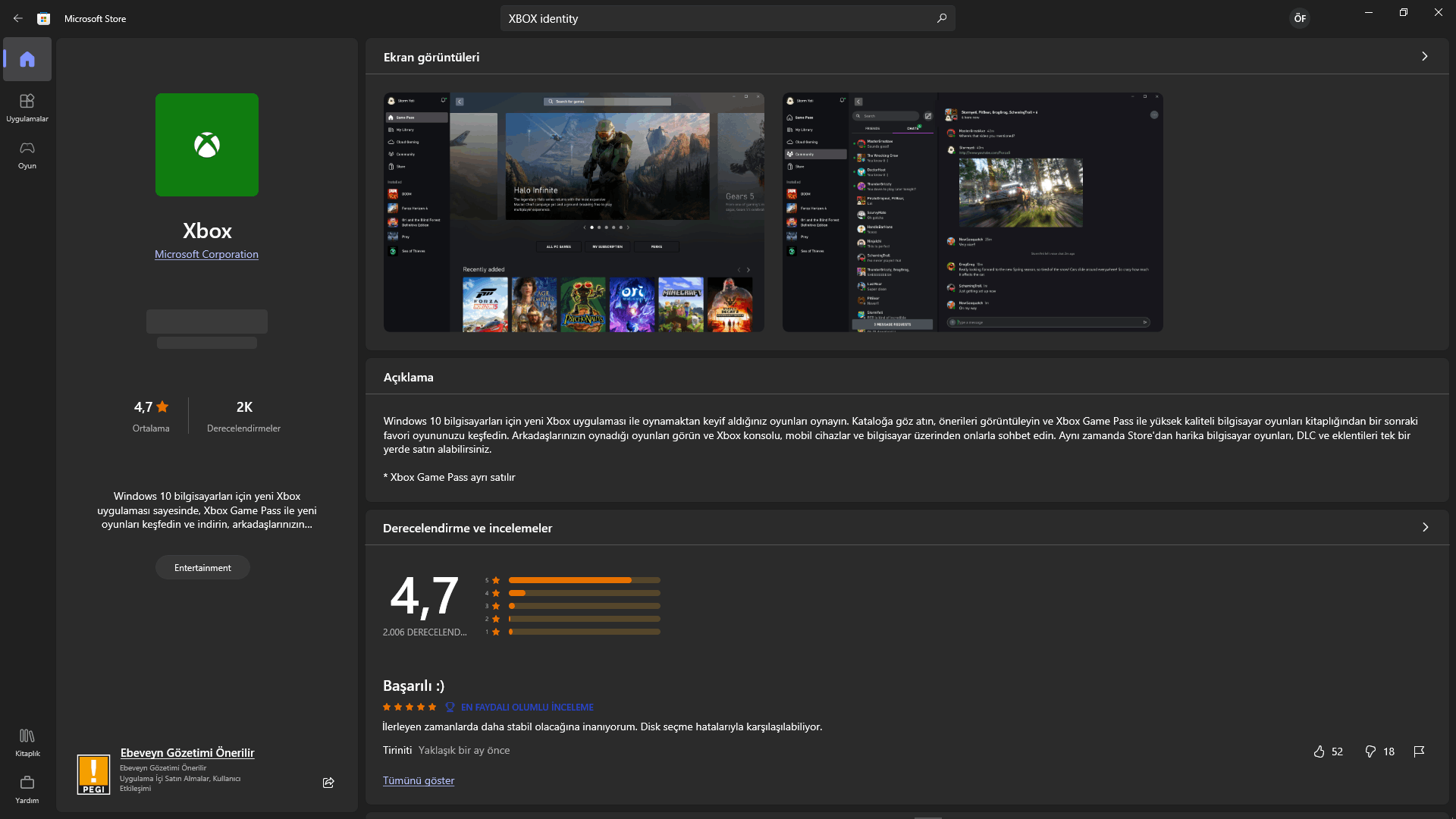This screenshot has height=819, width=1456.
Task: Click the search input field
Action: pyautogui.click(x=727, y=18)
